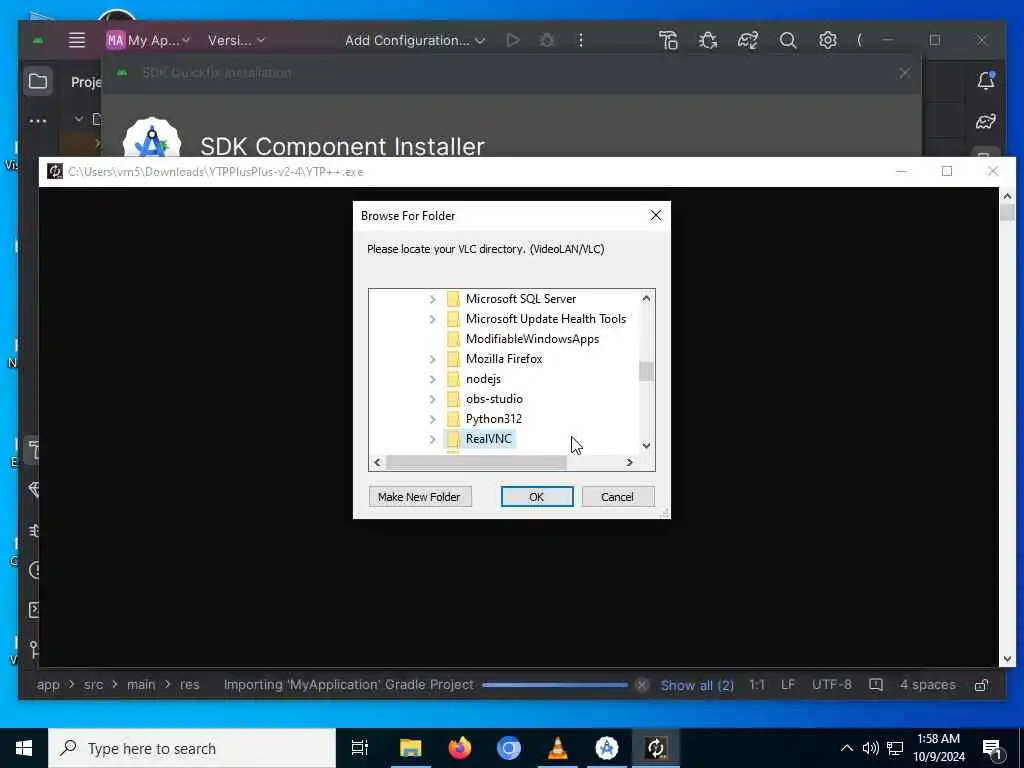This screenshot has width=1024, height=768.
Task: Select the Python312 folder
Action: pyautogui.click(x=493, y=419)
